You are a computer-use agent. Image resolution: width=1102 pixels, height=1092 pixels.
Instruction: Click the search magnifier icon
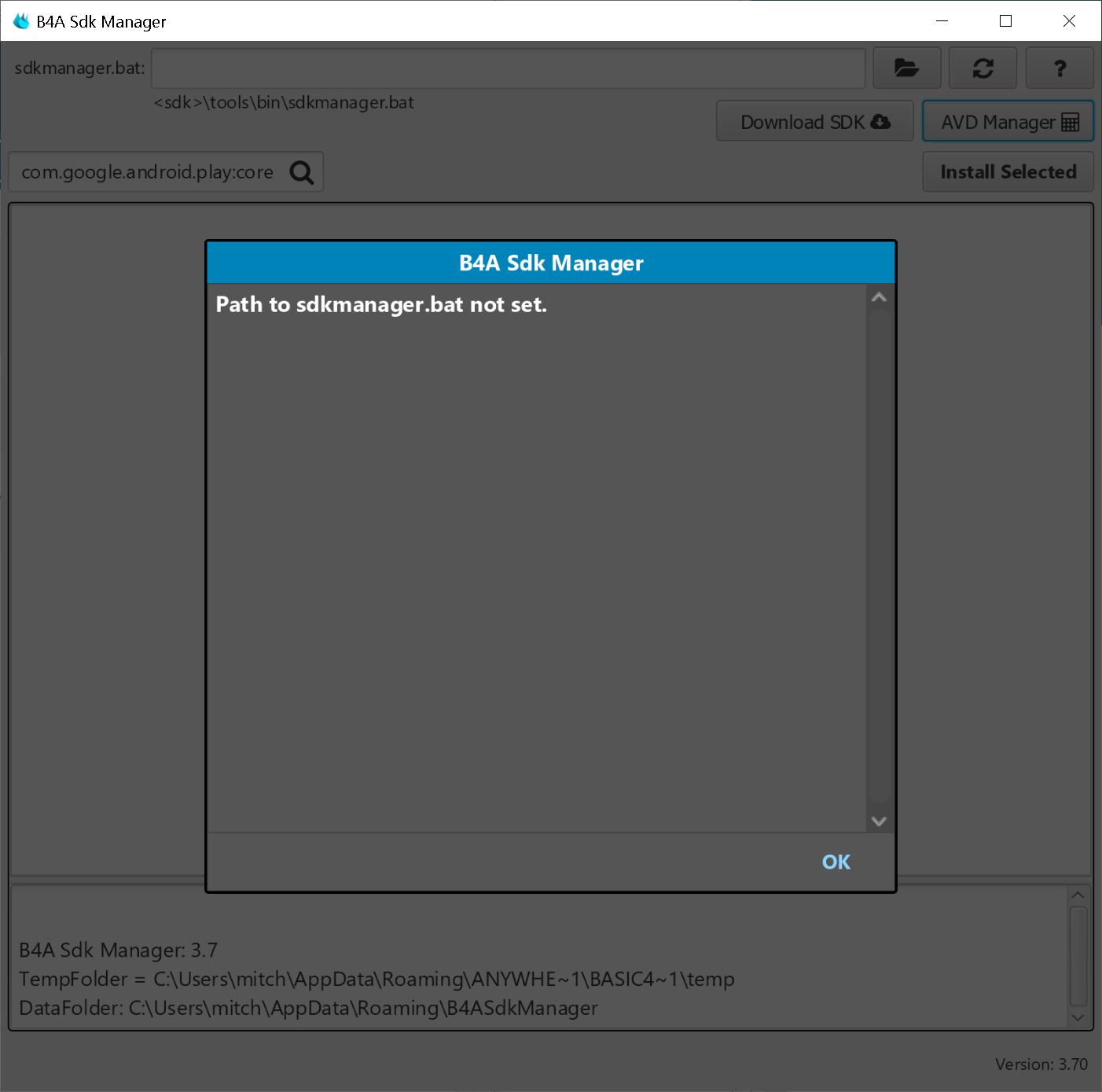[x=302, y=172]
